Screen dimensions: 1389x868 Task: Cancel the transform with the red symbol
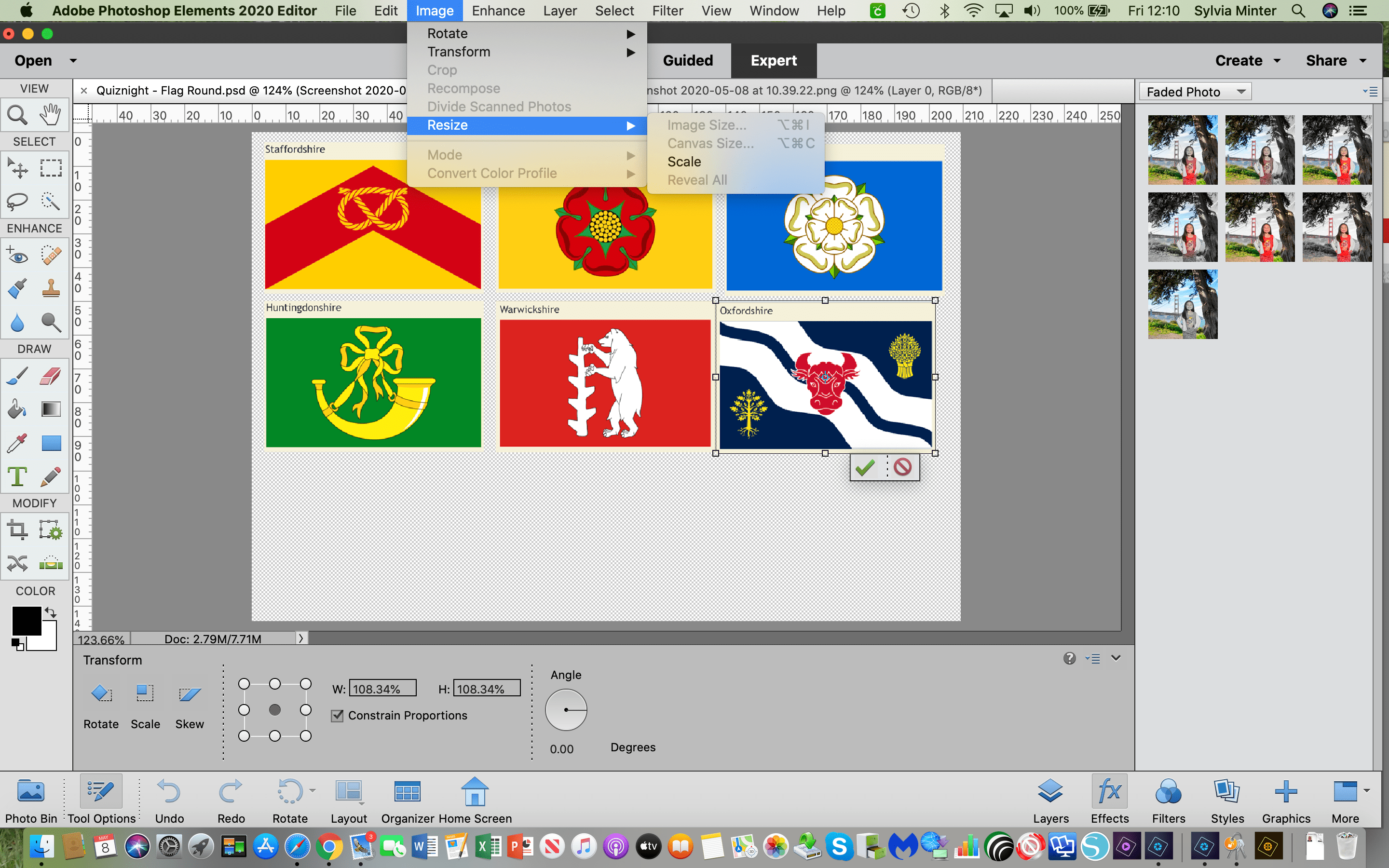click(902, 467)
